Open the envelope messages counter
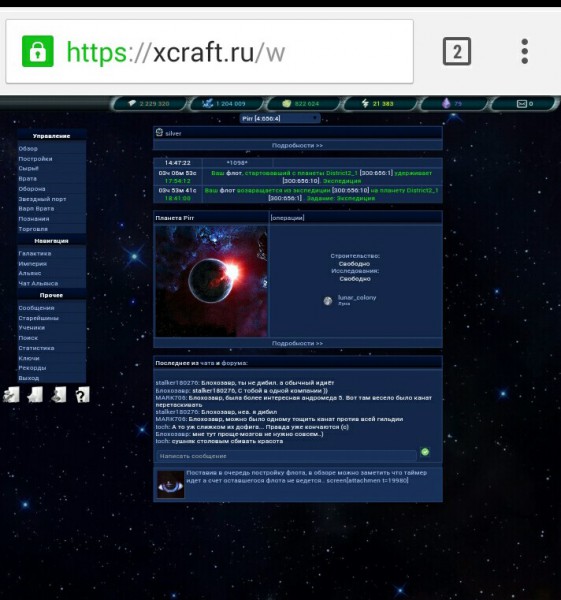The width and height of the screenshot is (561, 600). [x=522, y=104]
